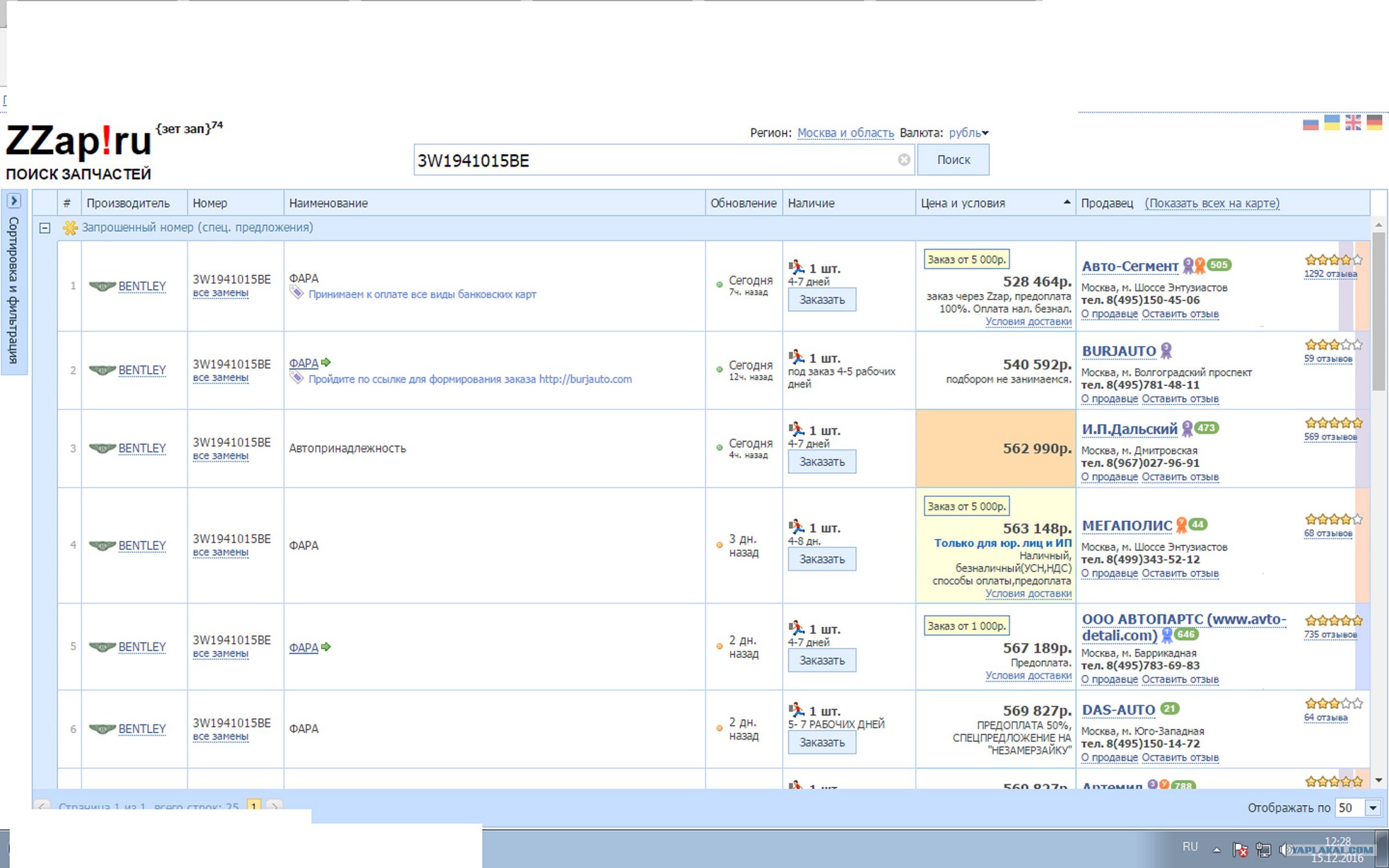The image size is (1389, 868).
Task: Click the action center flag icon in tray
Action: click(x=1240, y=849)
